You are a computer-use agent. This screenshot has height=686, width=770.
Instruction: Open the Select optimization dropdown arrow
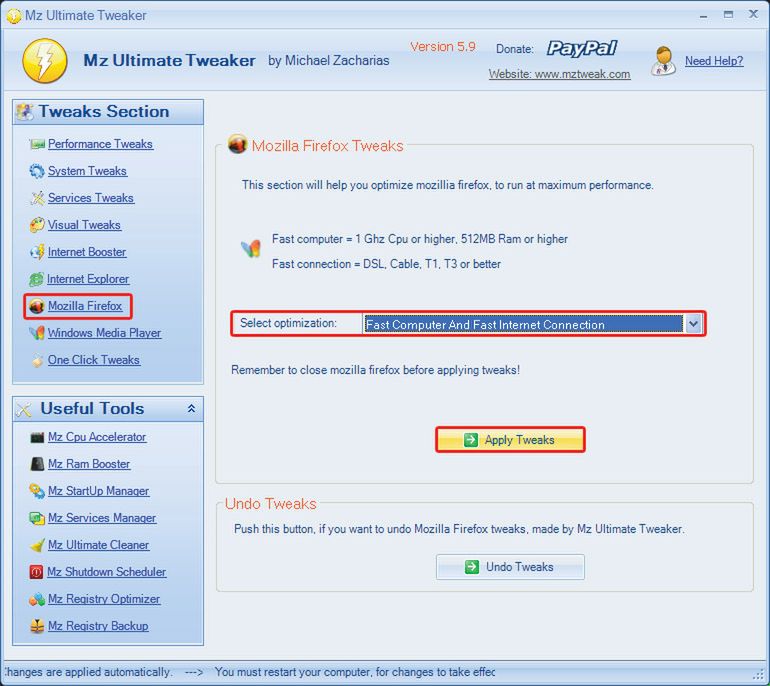click(693, 324)
